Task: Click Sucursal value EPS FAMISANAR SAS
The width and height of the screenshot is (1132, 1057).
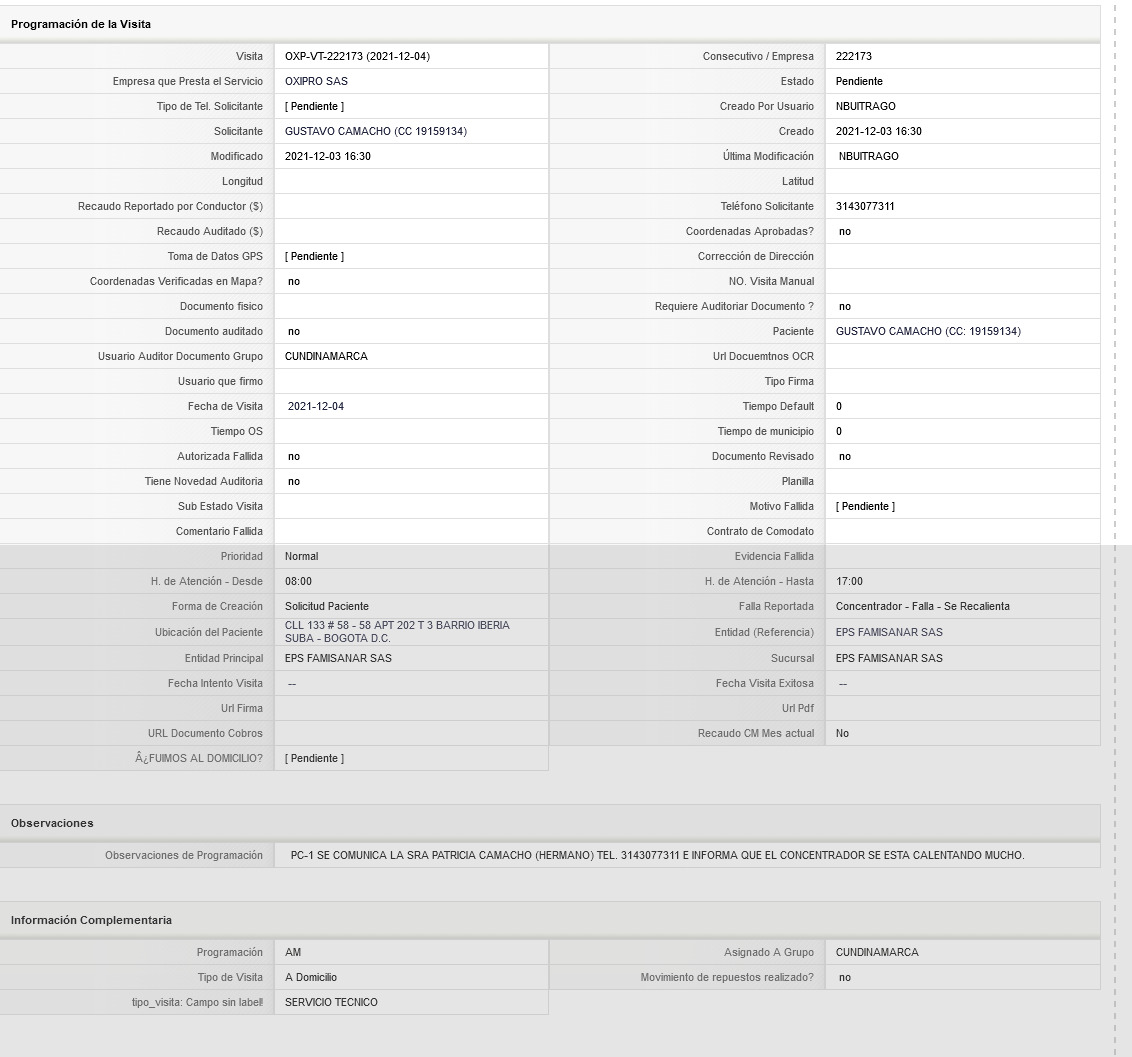Action: pyautogui.click(x=889, y=658)
